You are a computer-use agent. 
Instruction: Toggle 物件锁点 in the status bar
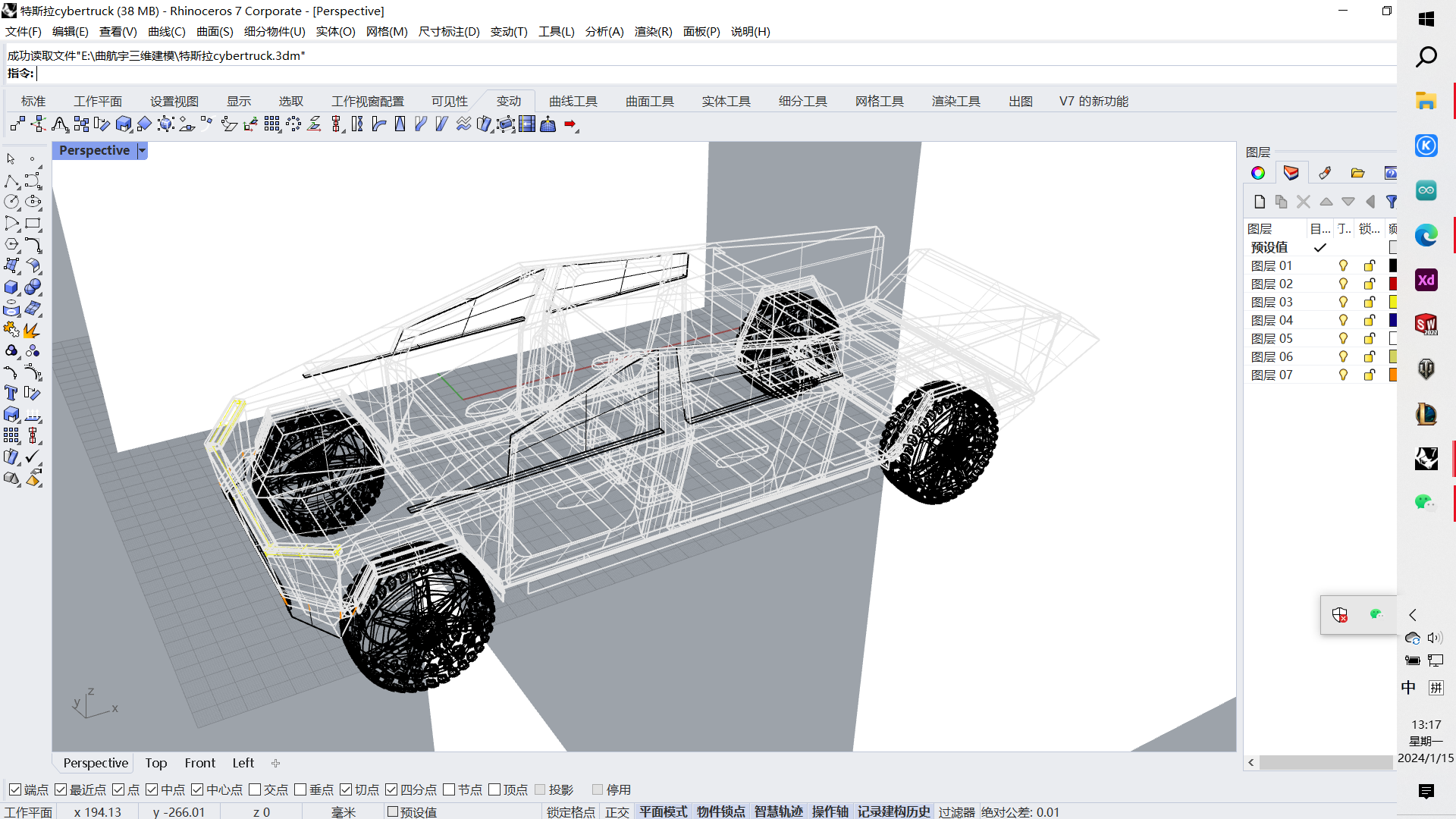(x=720, y=811)
